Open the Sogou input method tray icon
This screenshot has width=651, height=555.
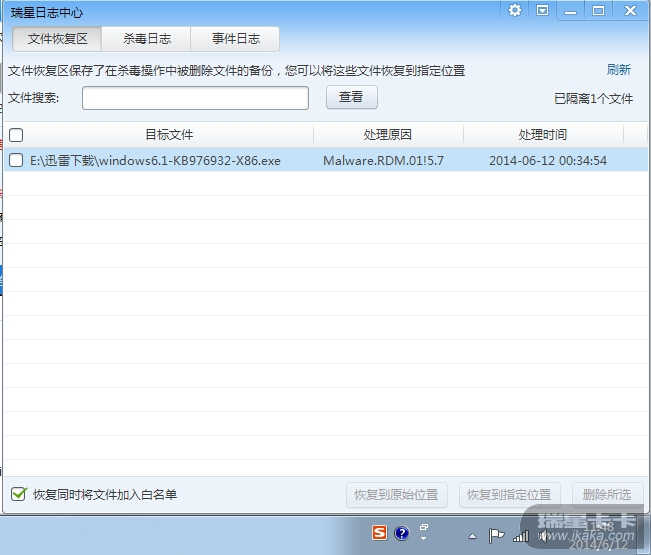(379, 533)
